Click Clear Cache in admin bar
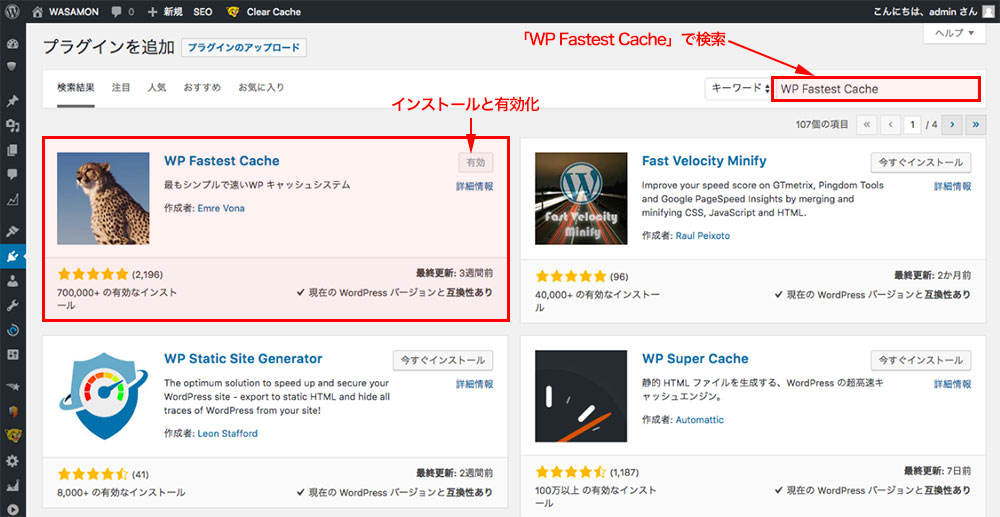Image resolution: width=1000 pixels, height=517 pixels. coord(263,11)
